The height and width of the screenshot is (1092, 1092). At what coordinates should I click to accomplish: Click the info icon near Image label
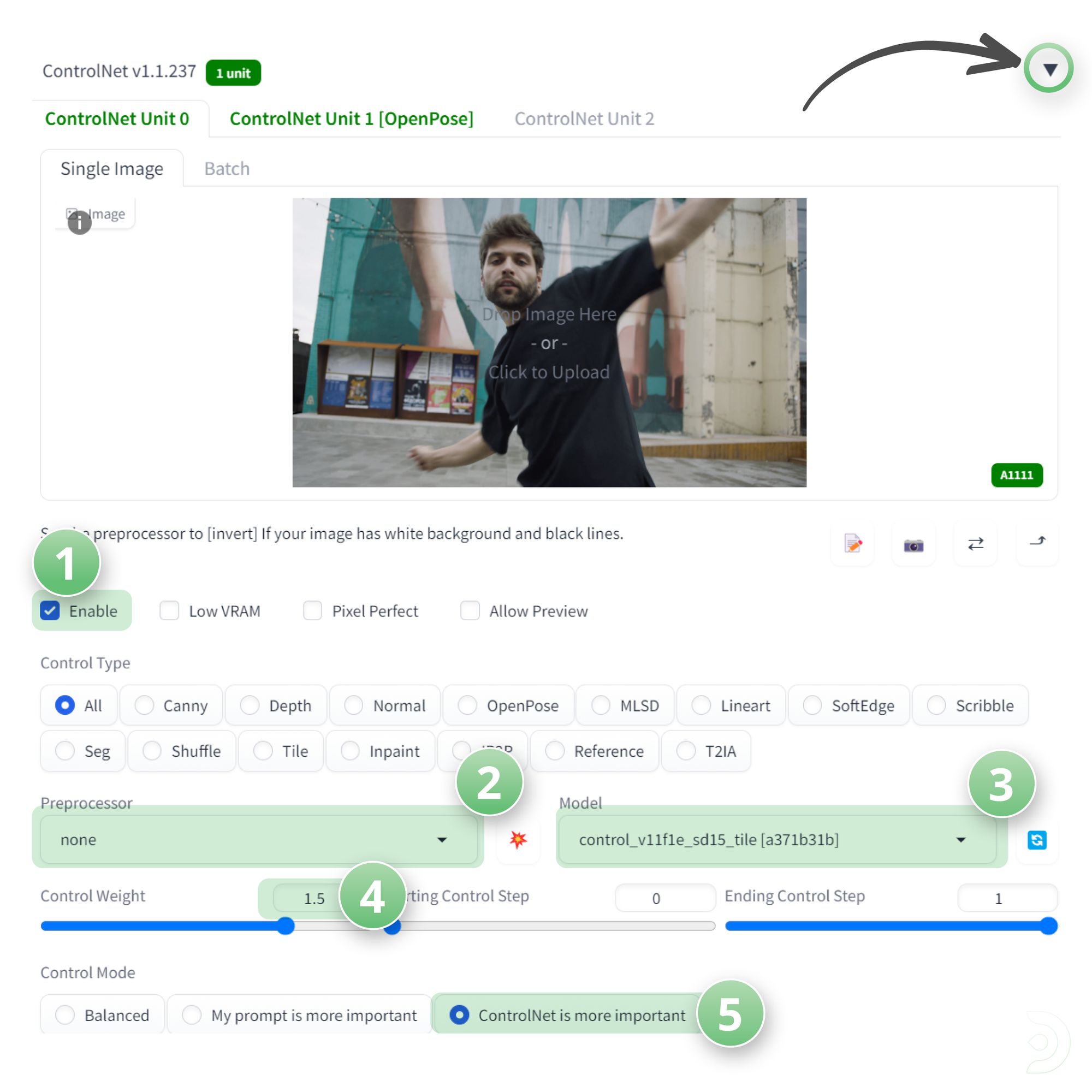point(79,223)
